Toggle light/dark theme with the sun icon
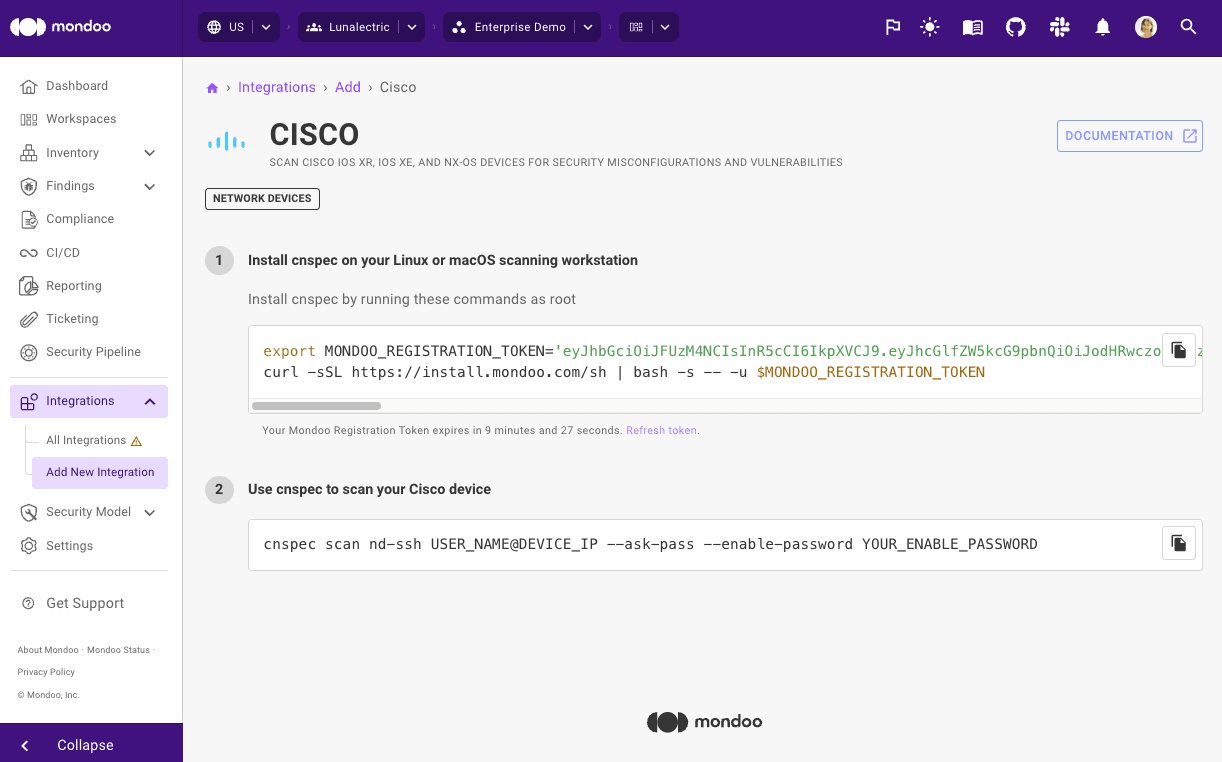The height and width of the screenshot is (762, 1222). coord(929,27)
